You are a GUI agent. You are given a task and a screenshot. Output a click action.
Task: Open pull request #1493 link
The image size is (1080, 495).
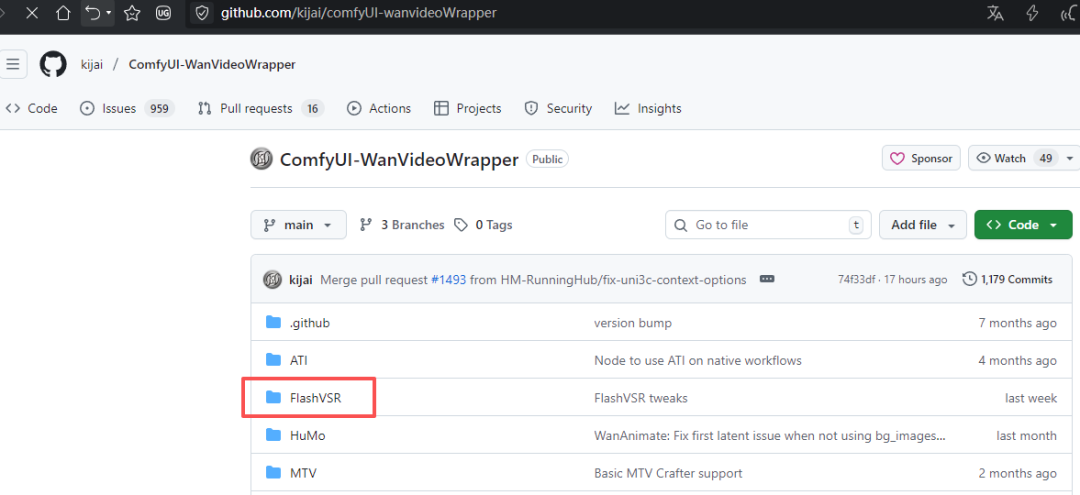(448, 280)
